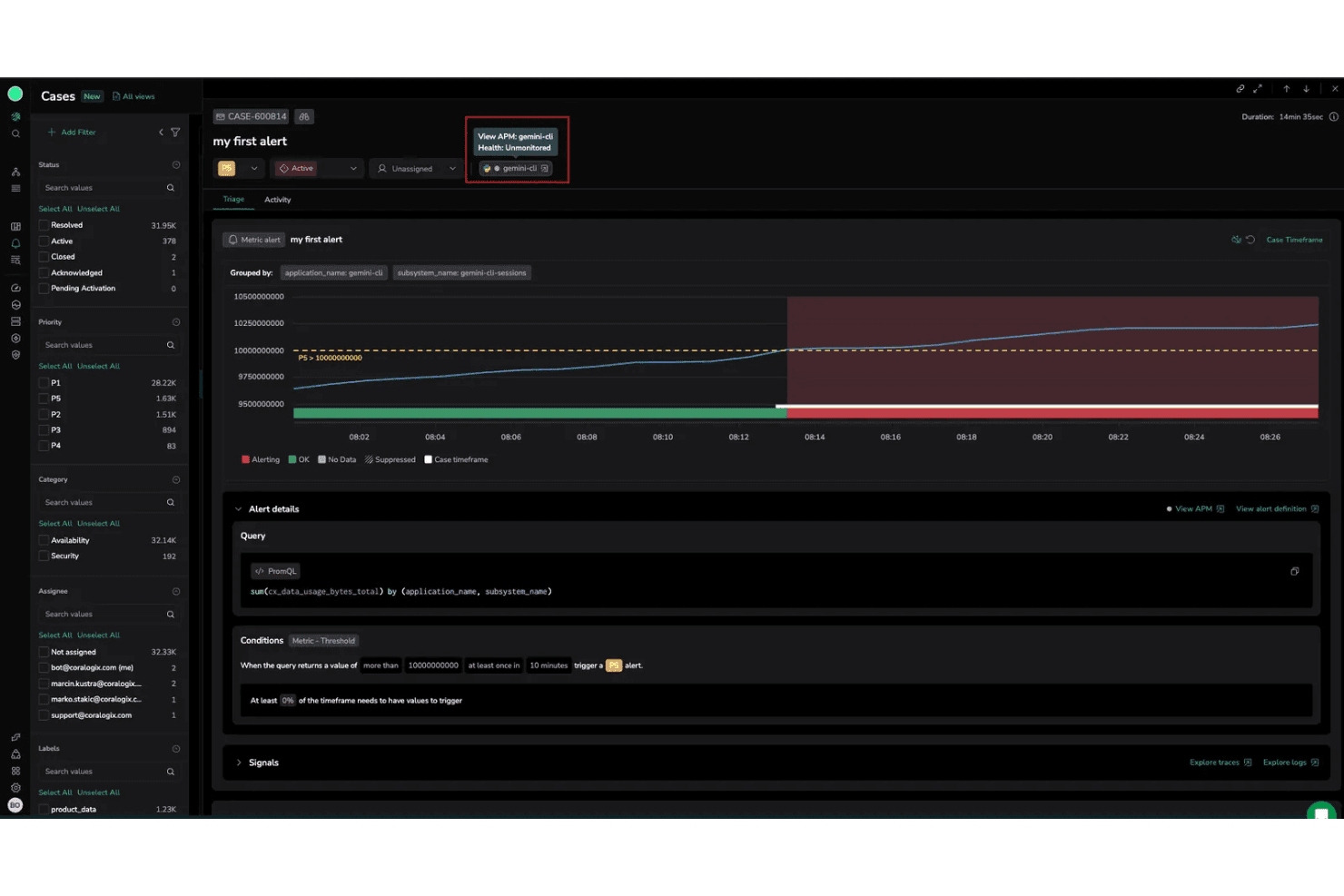
Task: Click Add Filter
Action: (x=72, y=133)
